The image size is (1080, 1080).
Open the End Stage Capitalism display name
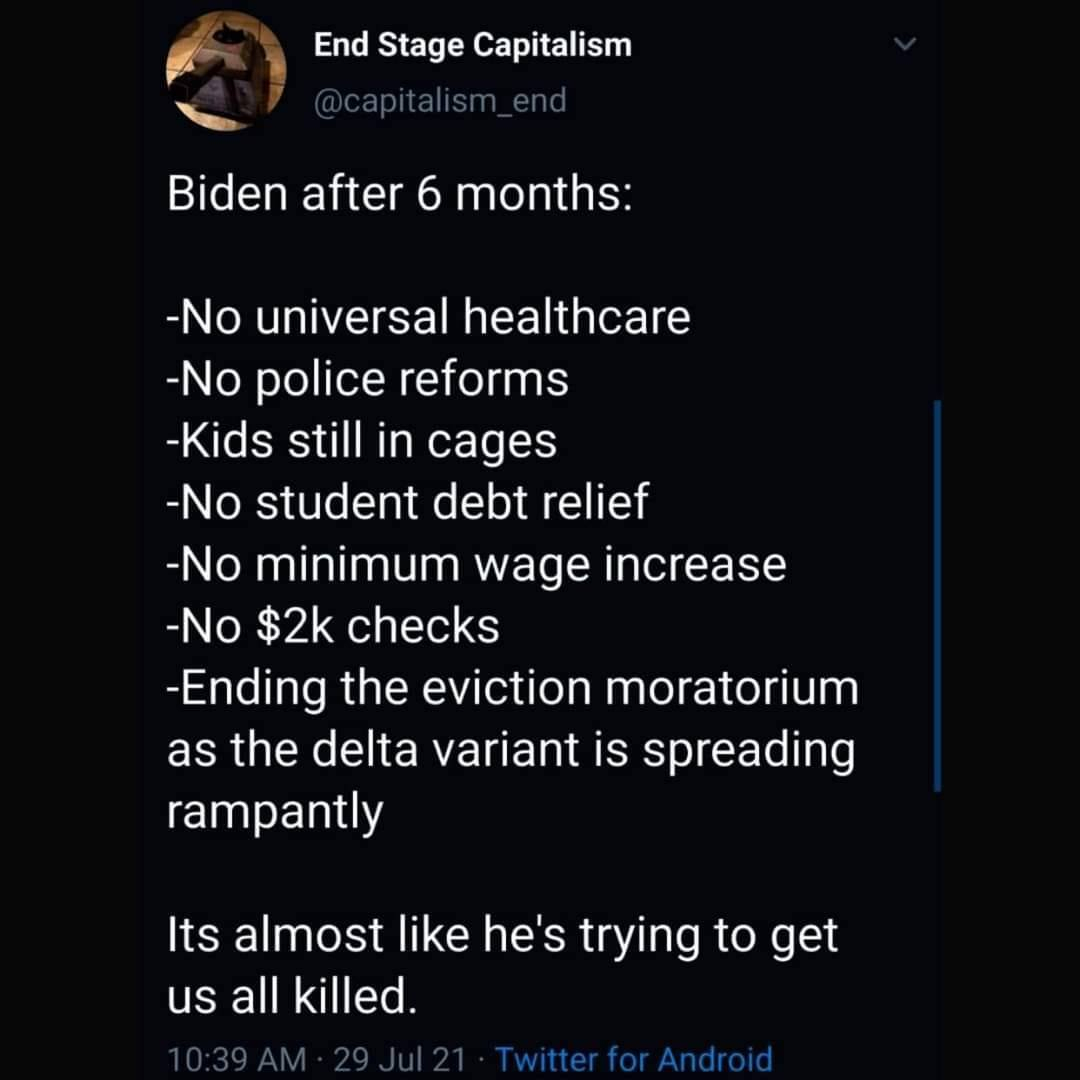pyautogui.click(x=473, y=45)
